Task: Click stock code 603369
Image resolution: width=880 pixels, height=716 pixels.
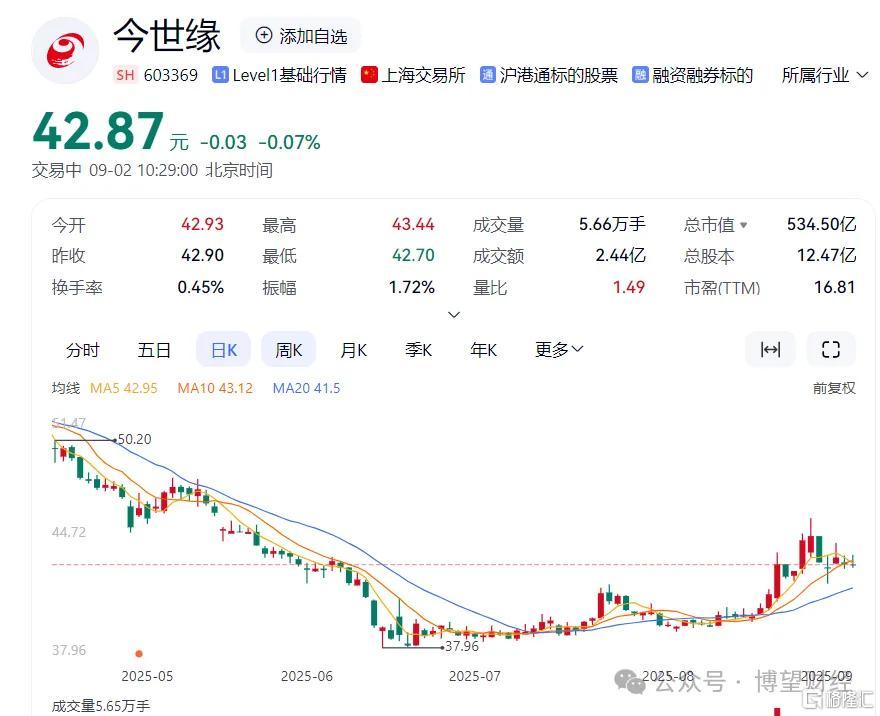Action: (171, 75)
